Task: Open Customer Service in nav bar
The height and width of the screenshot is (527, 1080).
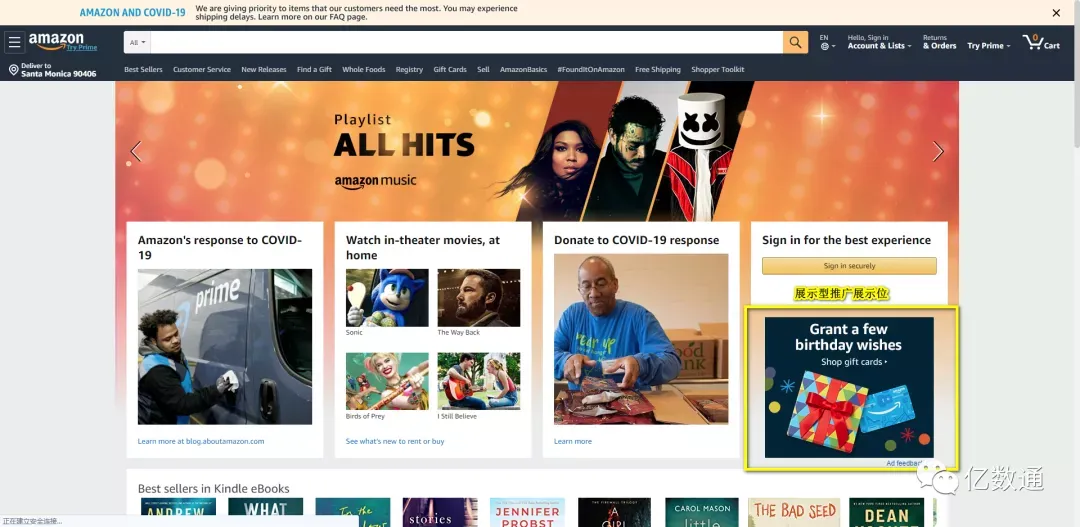Action: click(202, 70)
